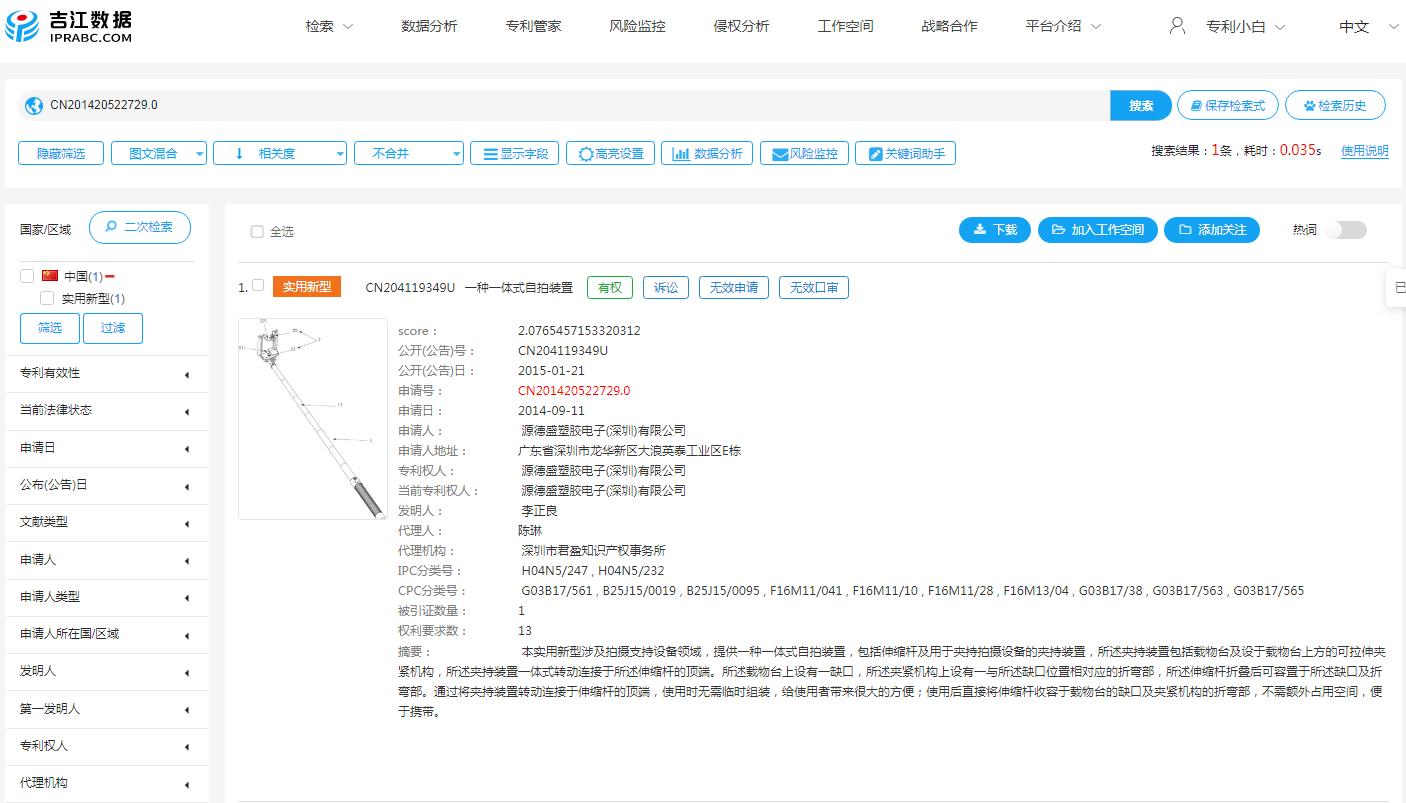Expand the 专利有效性 filter section
Viewport: 1406px width, 803px height.
click(106, 373)
